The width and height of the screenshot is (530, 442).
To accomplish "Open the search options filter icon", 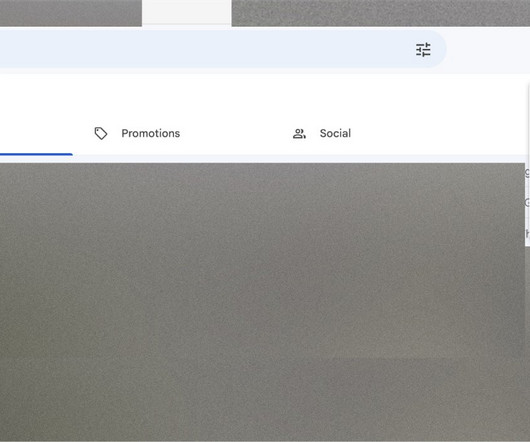I will click(x=423, y=50).
